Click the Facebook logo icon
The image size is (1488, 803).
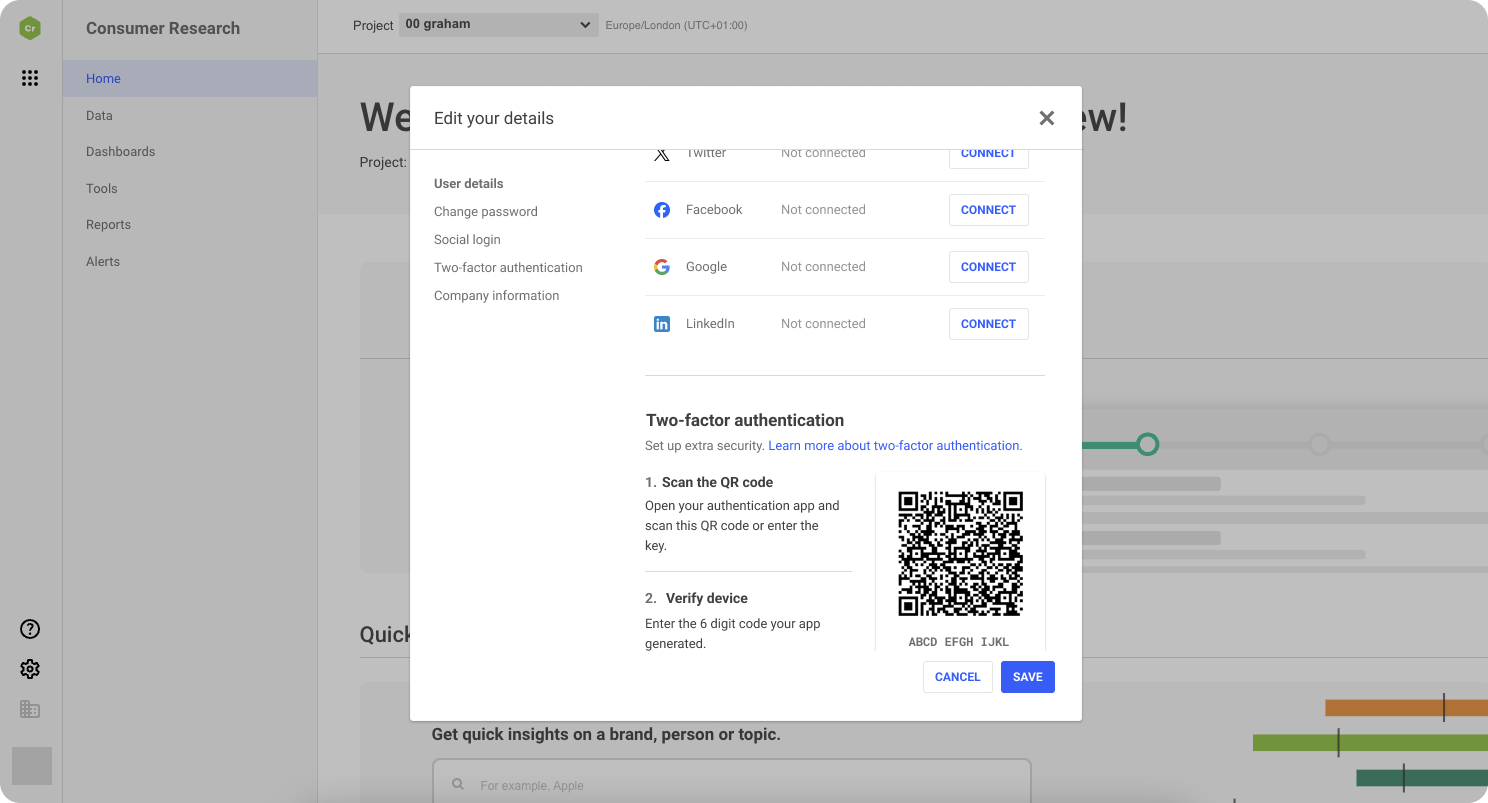click(662, 210)
